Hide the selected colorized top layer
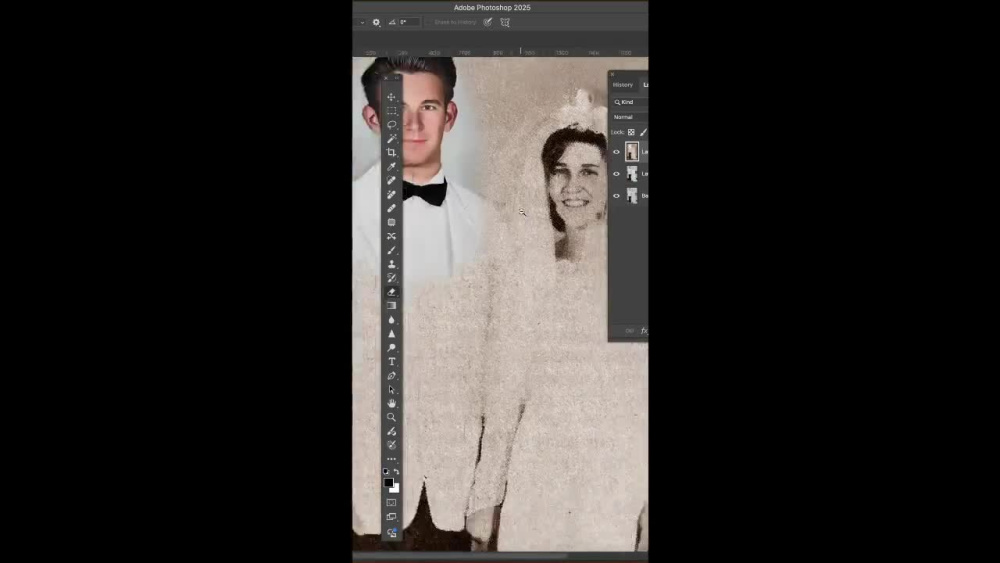The width and height of the screenshot is (1000, 563). [x=616, y=152]
